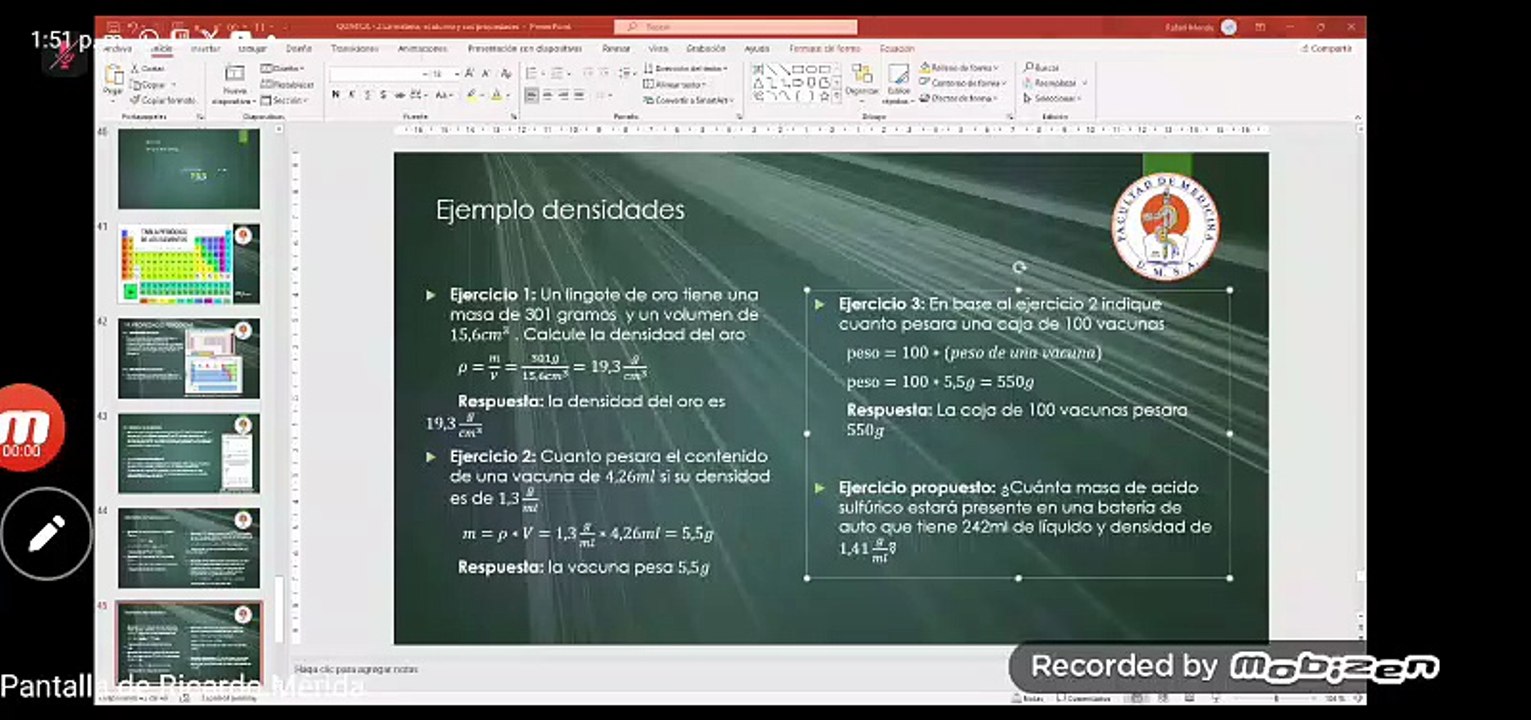The width and height of the screenshot is (1531, 720).
Task: Open the Diseño layout dropdown
Action: point(282,68)
